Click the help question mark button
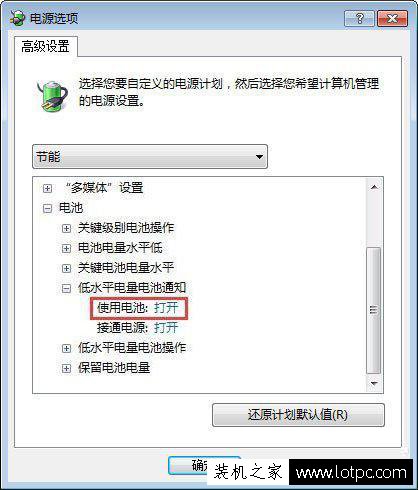Image resolution: width=418 pixels, height=490 pixels. pos(359,18)
